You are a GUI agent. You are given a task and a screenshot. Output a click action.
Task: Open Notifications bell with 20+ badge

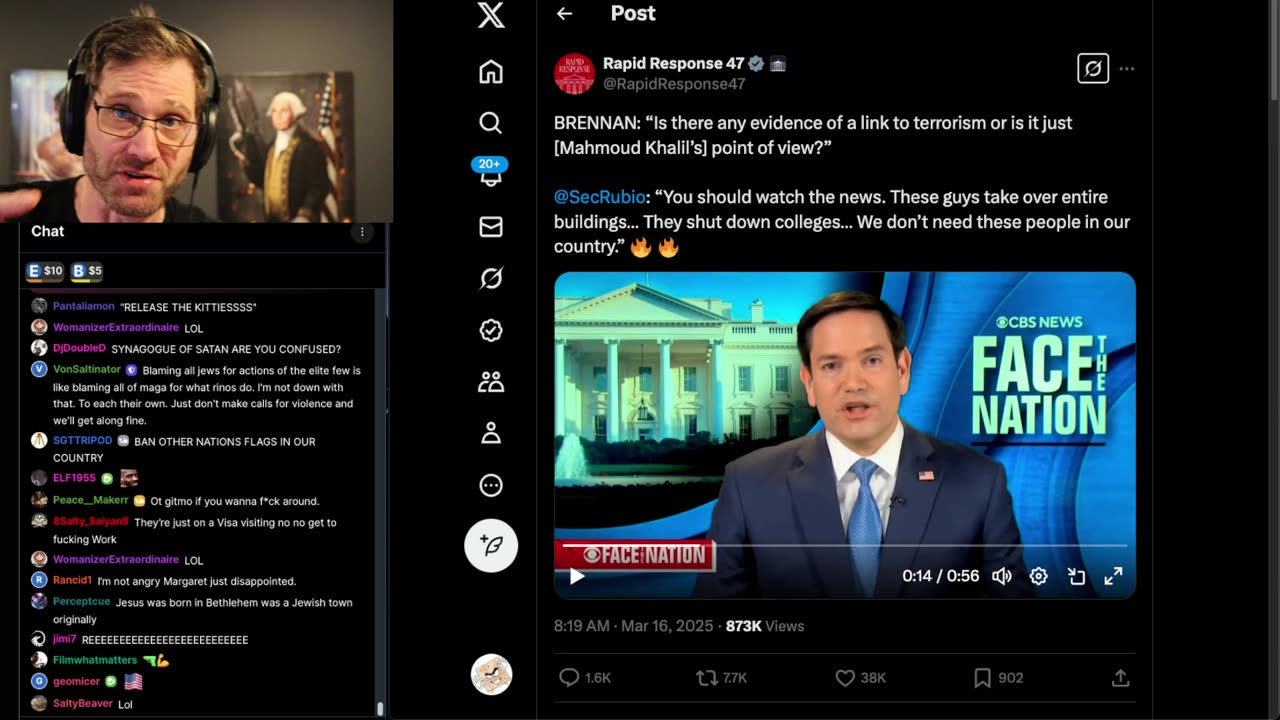click(x=490, y=171)
